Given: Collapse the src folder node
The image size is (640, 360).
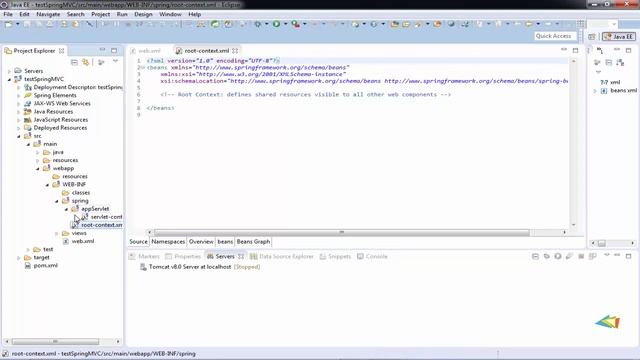Looking at the screenshot, I should pos(19,136).
